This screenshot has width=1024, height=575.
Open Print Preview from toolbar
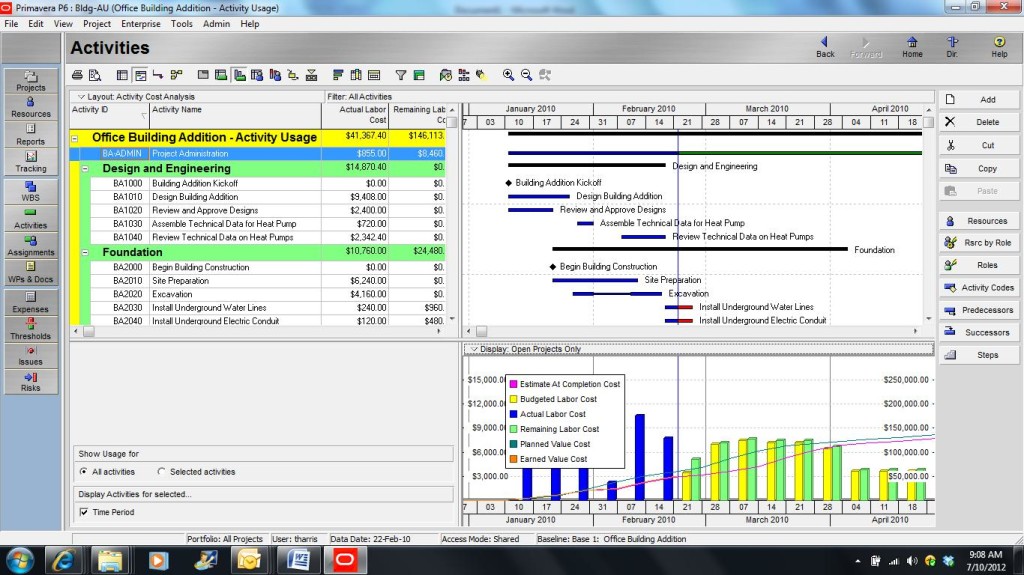coord(95,75)
